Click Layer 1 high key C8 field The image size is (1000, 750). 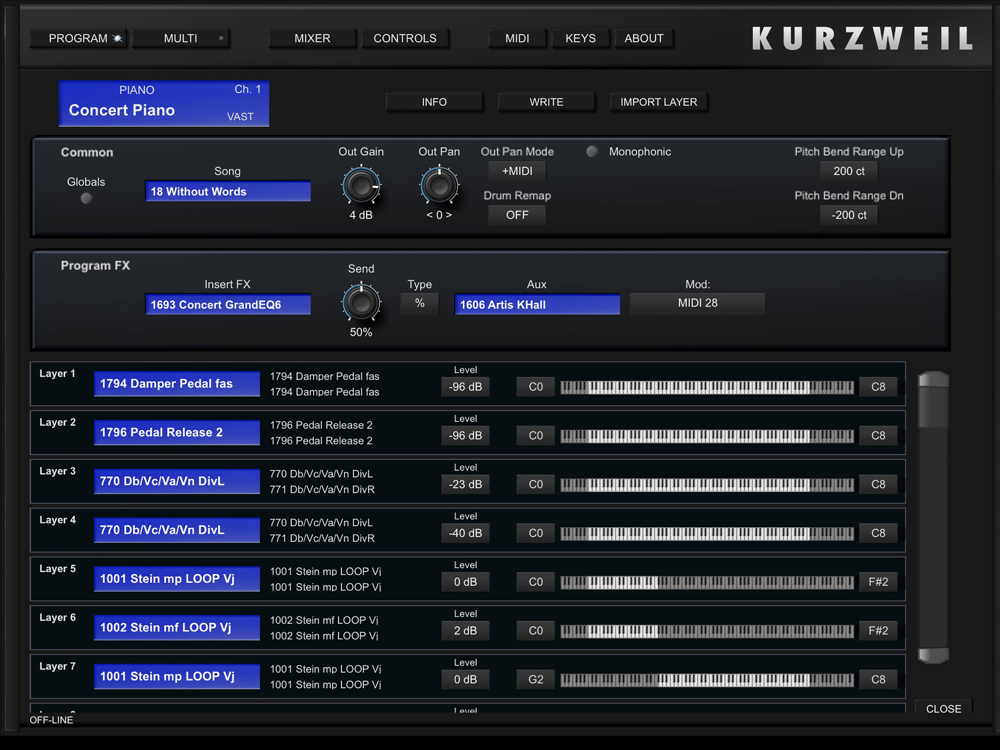pyautogui.click(x=878, y=386)
